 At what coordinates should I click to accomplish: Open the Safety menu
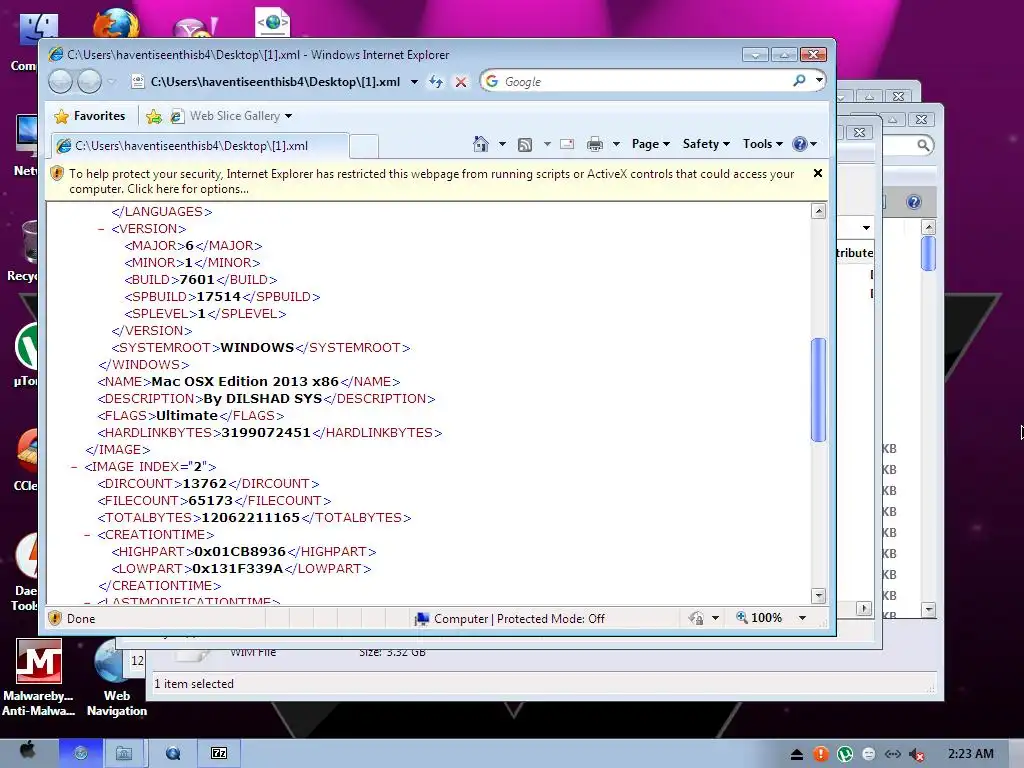(x=706, y=144)
